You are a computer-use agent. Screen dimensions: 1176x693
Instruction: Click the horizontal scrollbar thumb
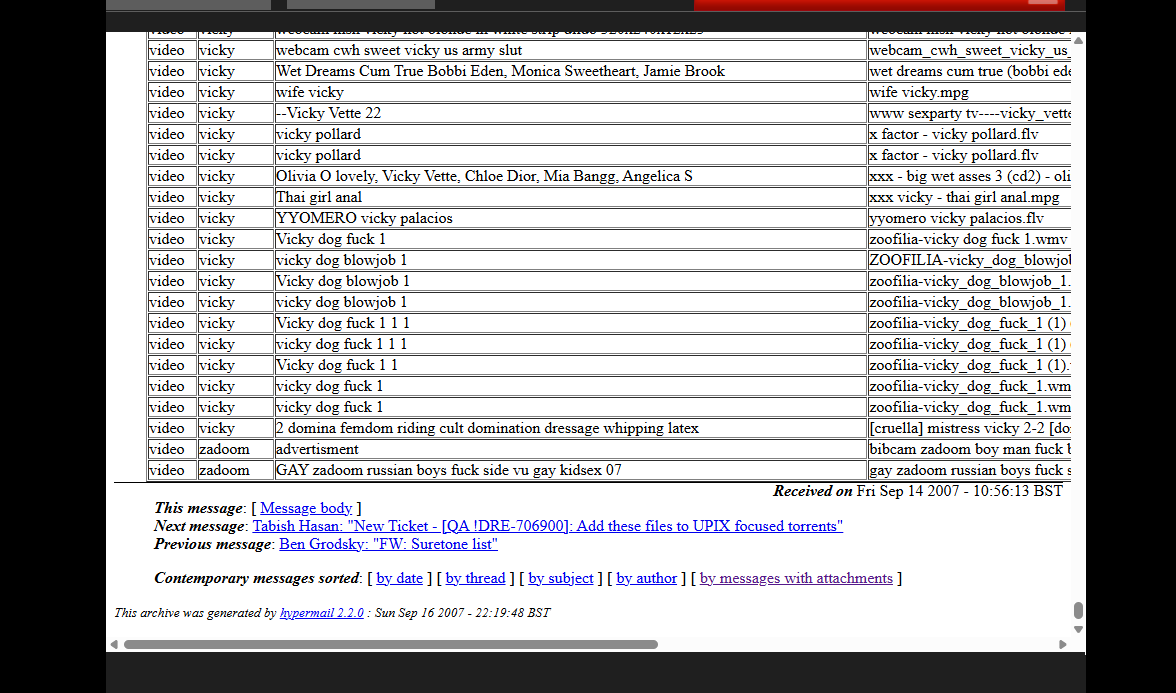click(390, 645)
